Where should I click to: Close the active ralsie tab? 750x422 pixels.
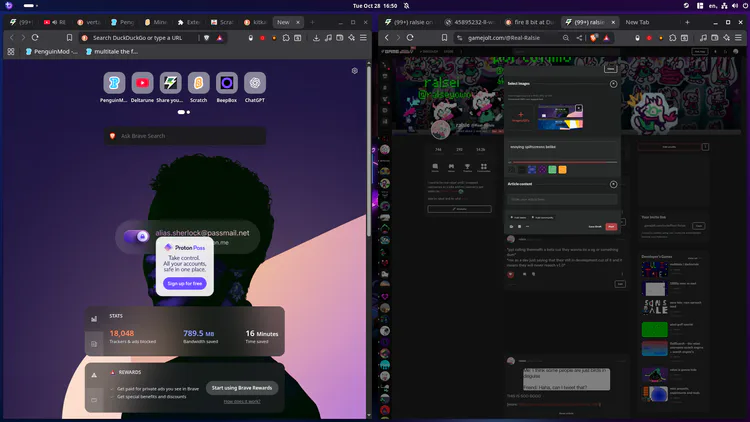tap(613, 22)
